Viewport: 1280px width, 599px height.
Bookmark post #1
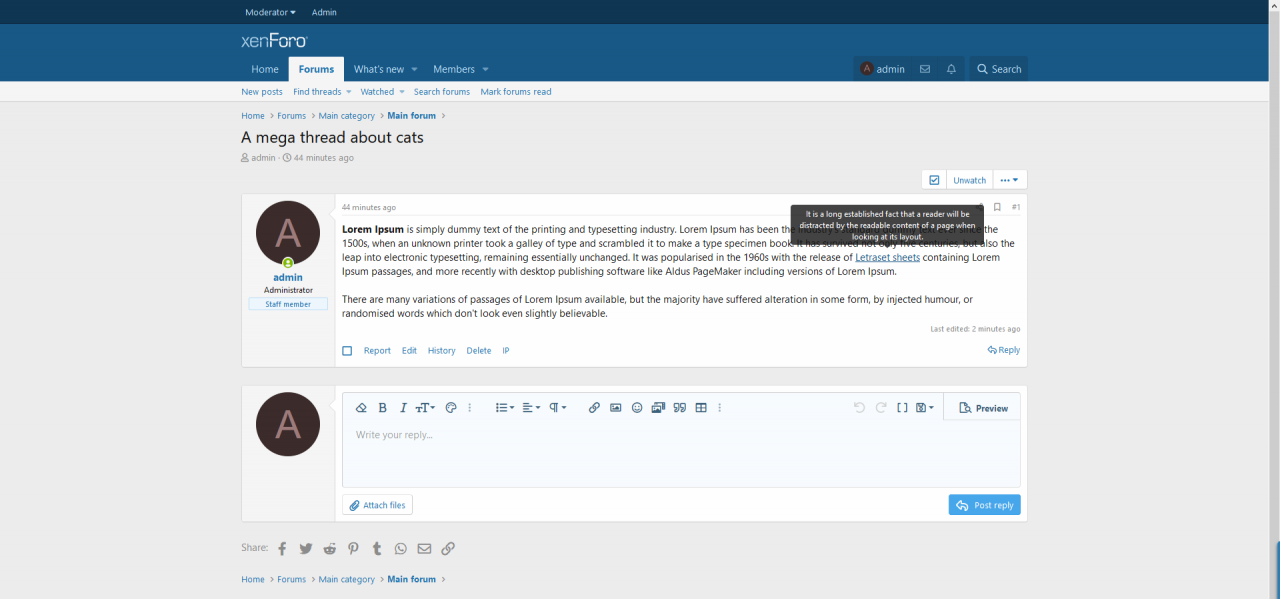click(997, 207)
